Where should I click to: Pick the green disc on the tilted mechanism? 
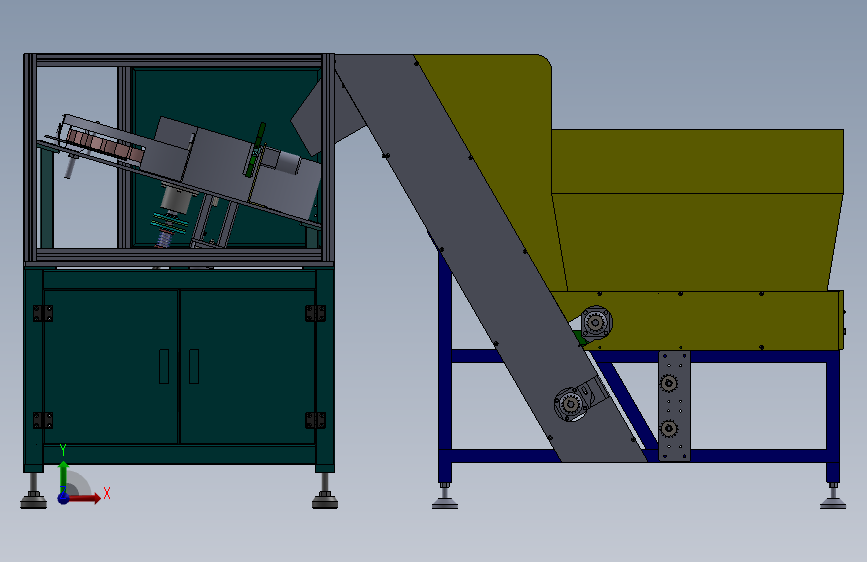[255, 149]
